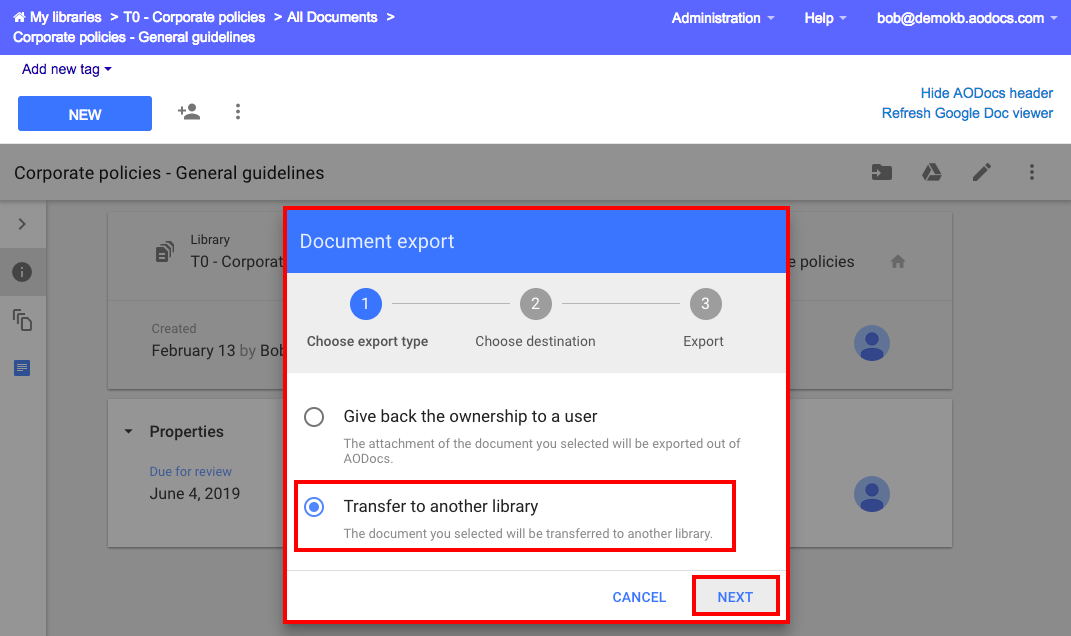Open the Google Drive icon in document header
Screen dimensions: 1071x636
tap(932, 172)
